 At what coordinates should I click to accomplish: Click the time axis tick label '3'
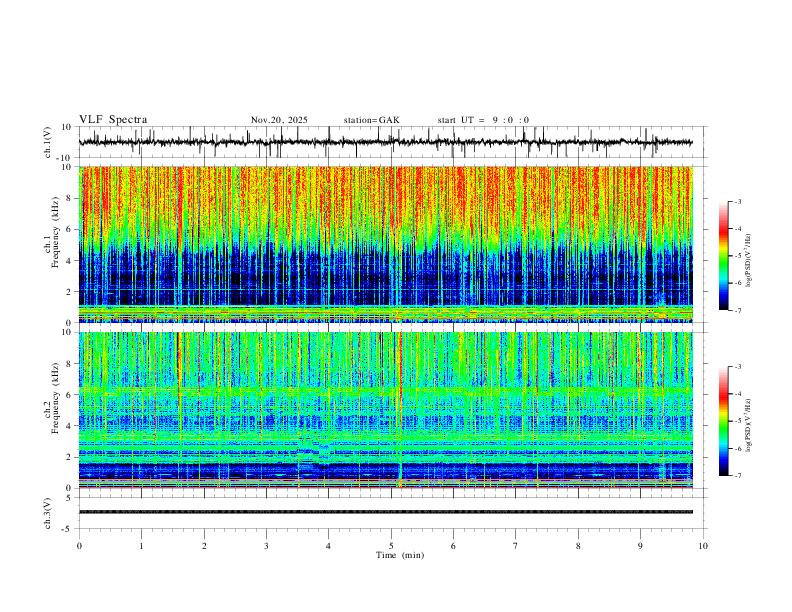pyautogui.click(x=266, y=546)
